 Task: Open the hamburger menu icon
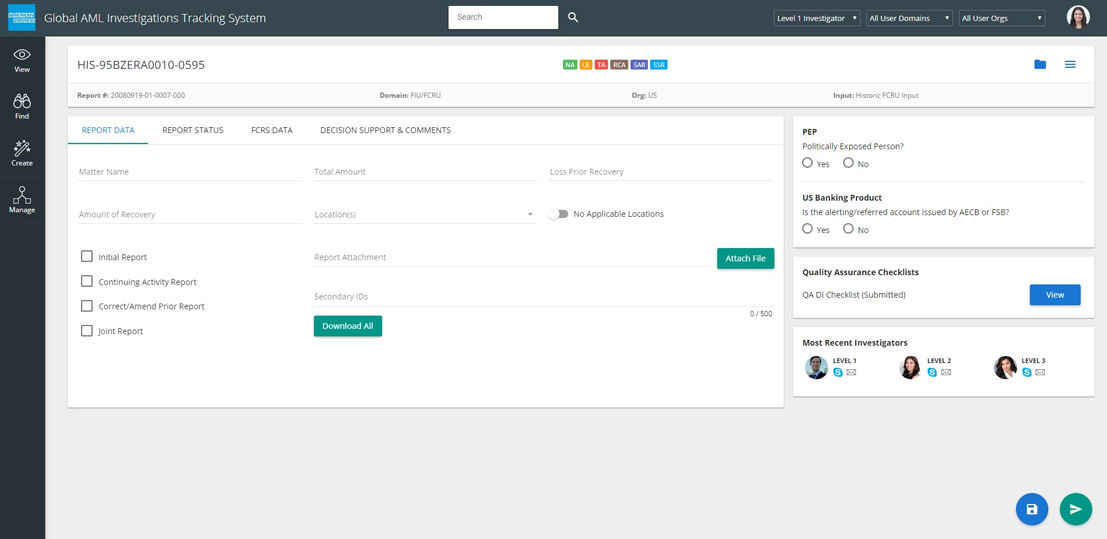1070,65
